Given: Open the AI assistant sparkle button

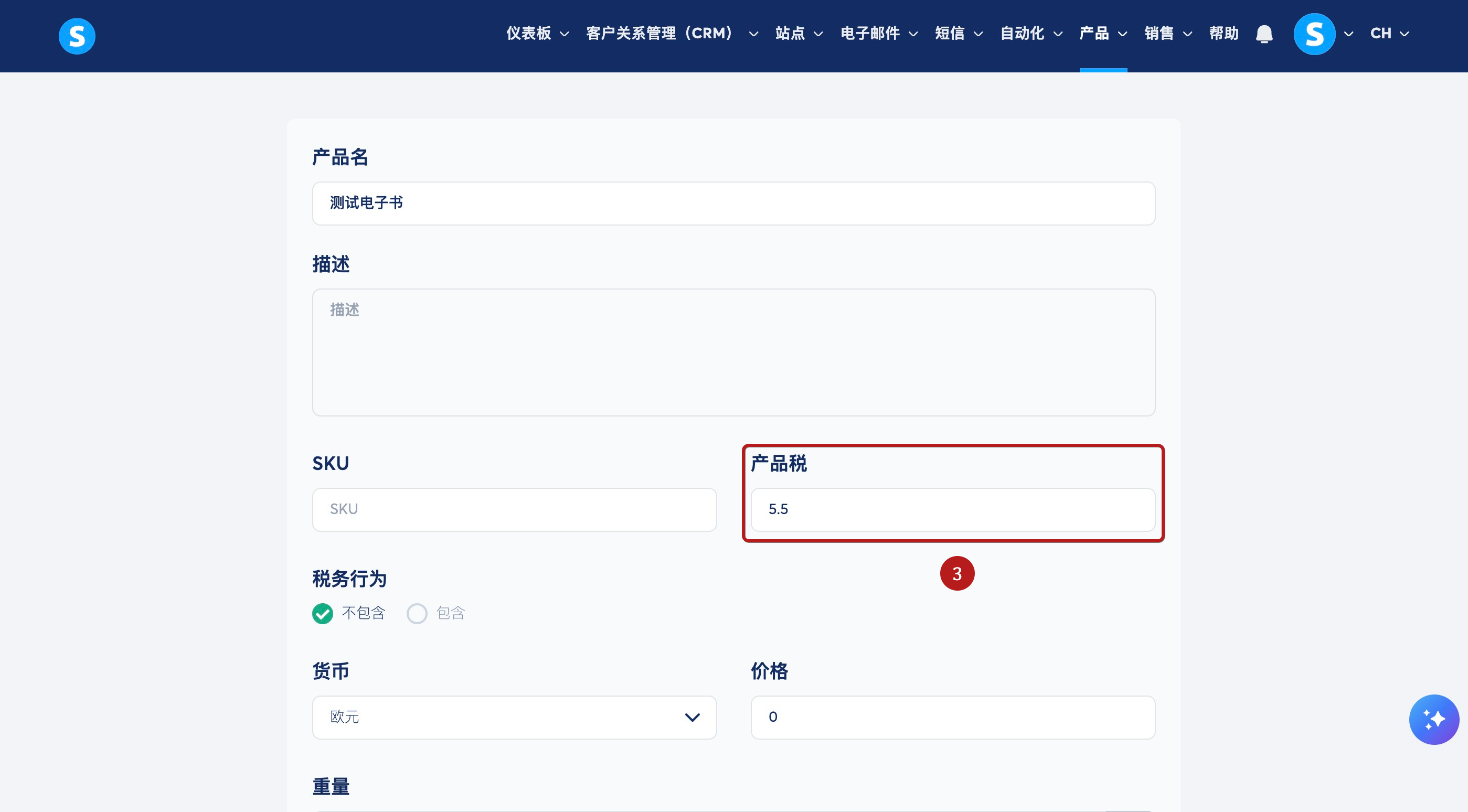Looking at the screenshot, I should [1434, 719].
